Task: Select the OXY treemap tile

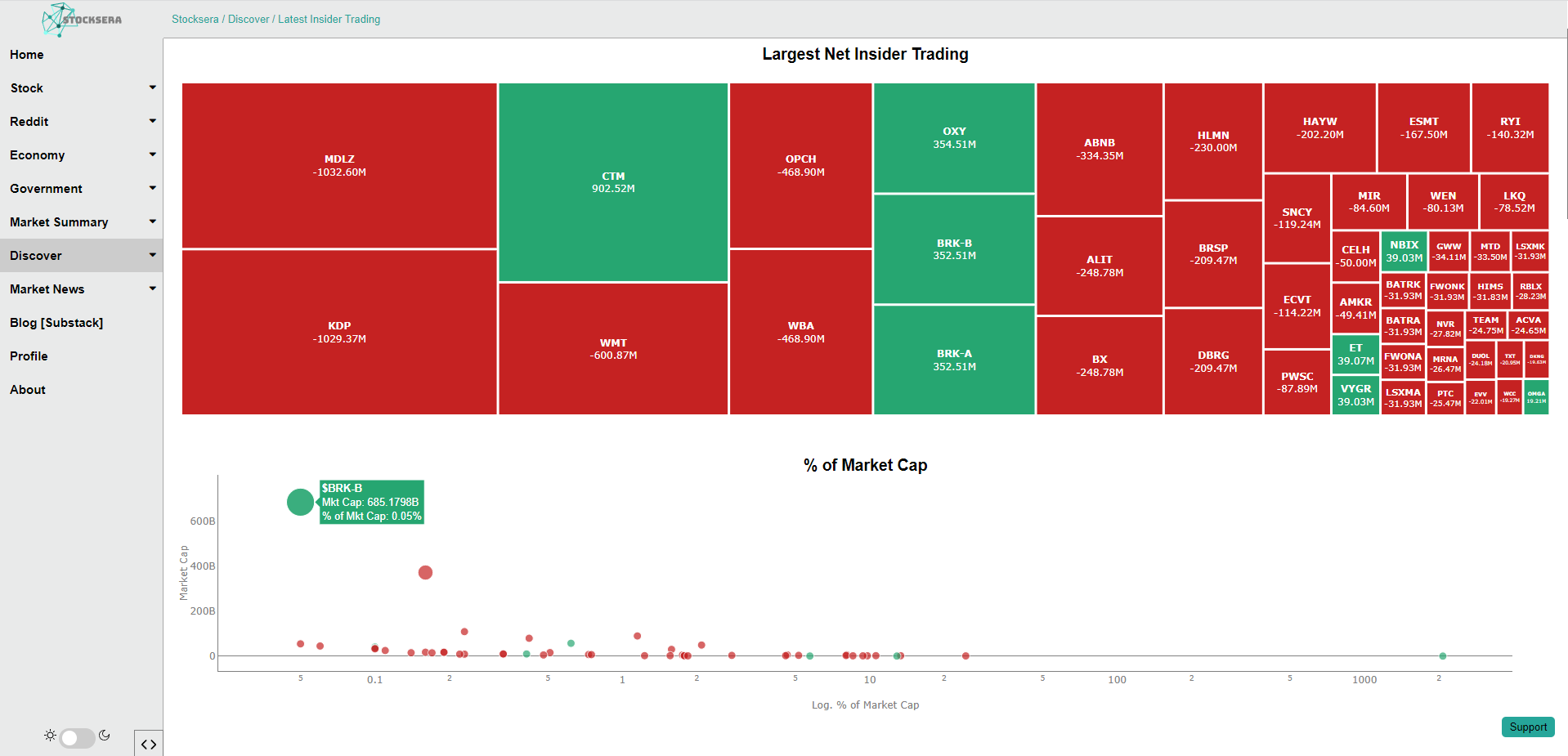Action: point(954,137)
